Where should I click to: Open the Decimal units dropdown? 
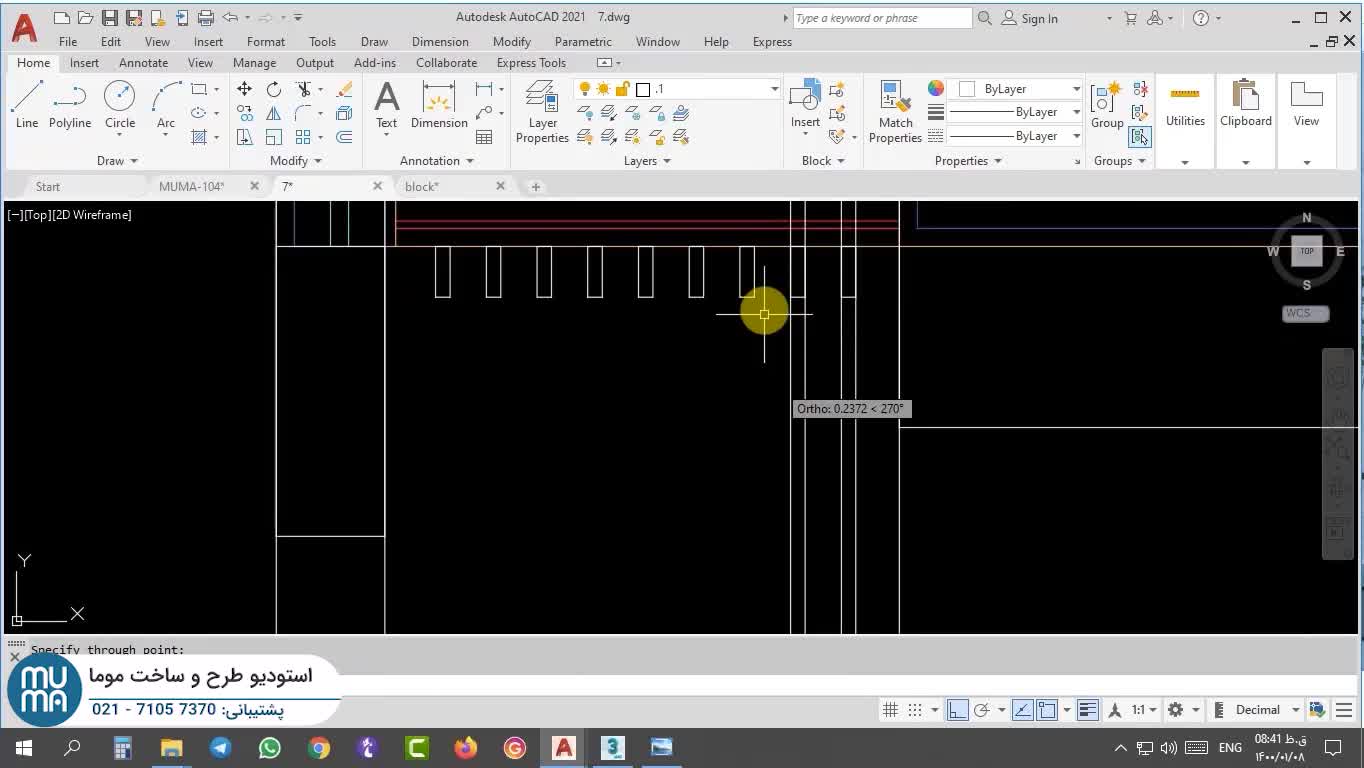click(1295, 710)
